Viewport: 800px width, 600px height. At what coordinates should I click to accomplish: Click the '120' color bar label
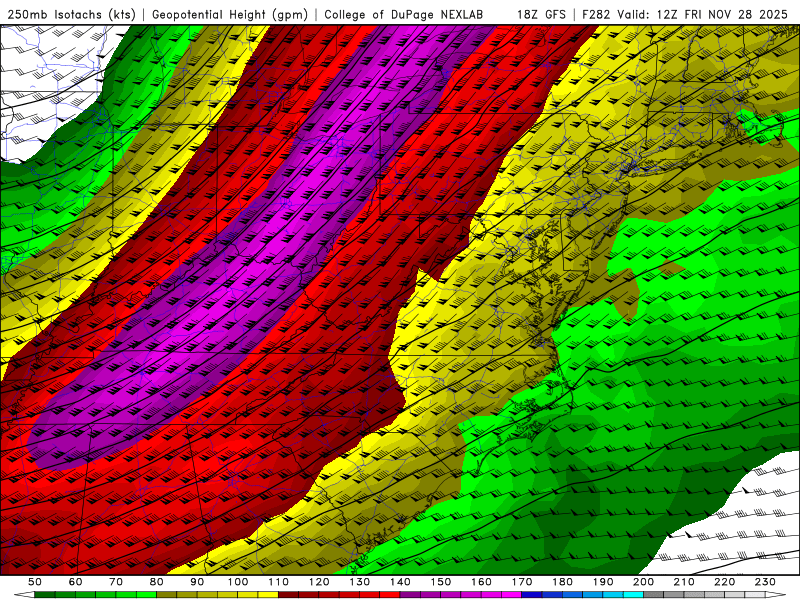pyautogui.click(x=319, y=582)
